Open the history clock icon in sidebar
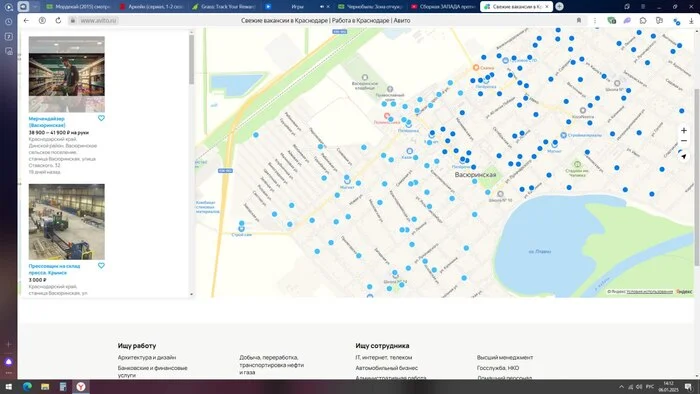 point(8,22)
